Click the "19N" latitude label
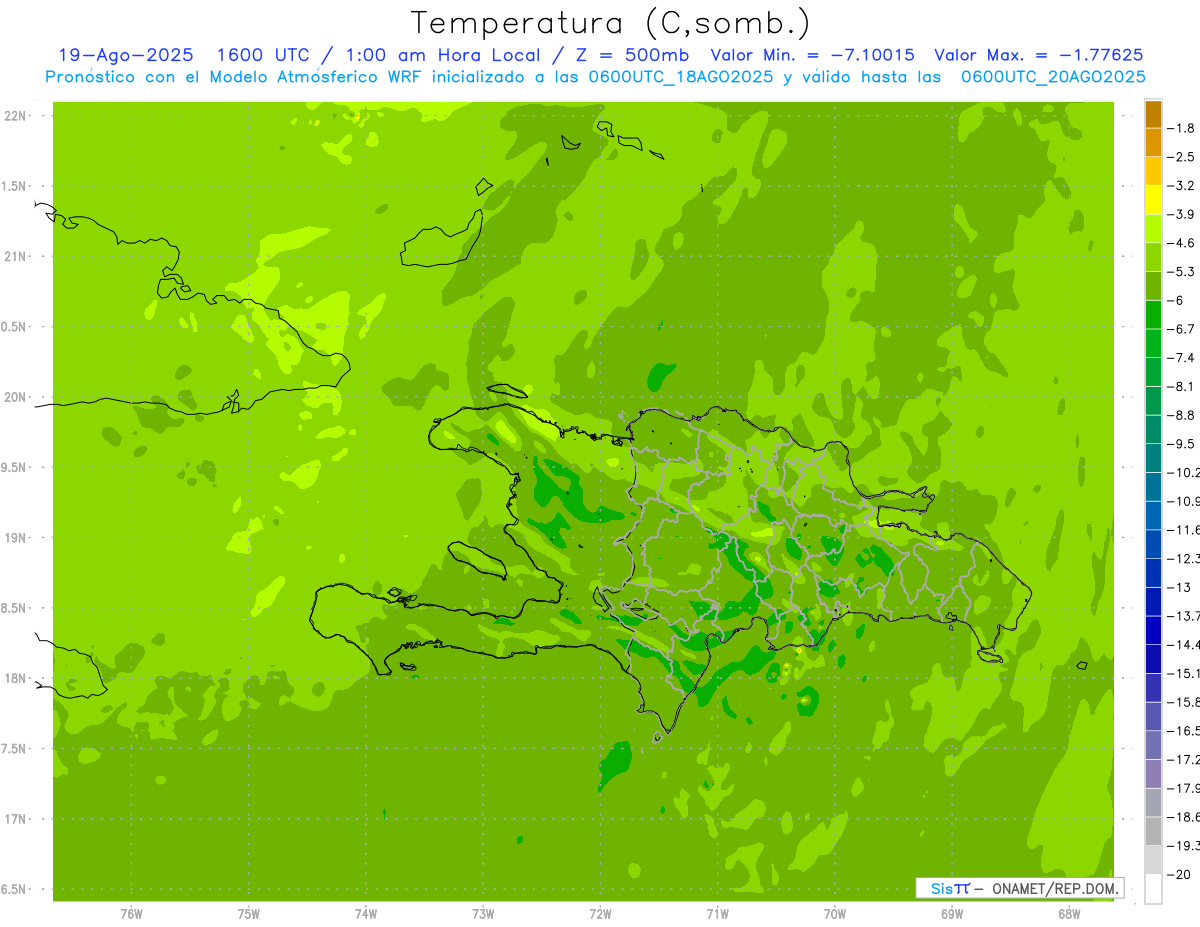The width and height of the screenshot is (1200, 927). click(x=14, y=538)
